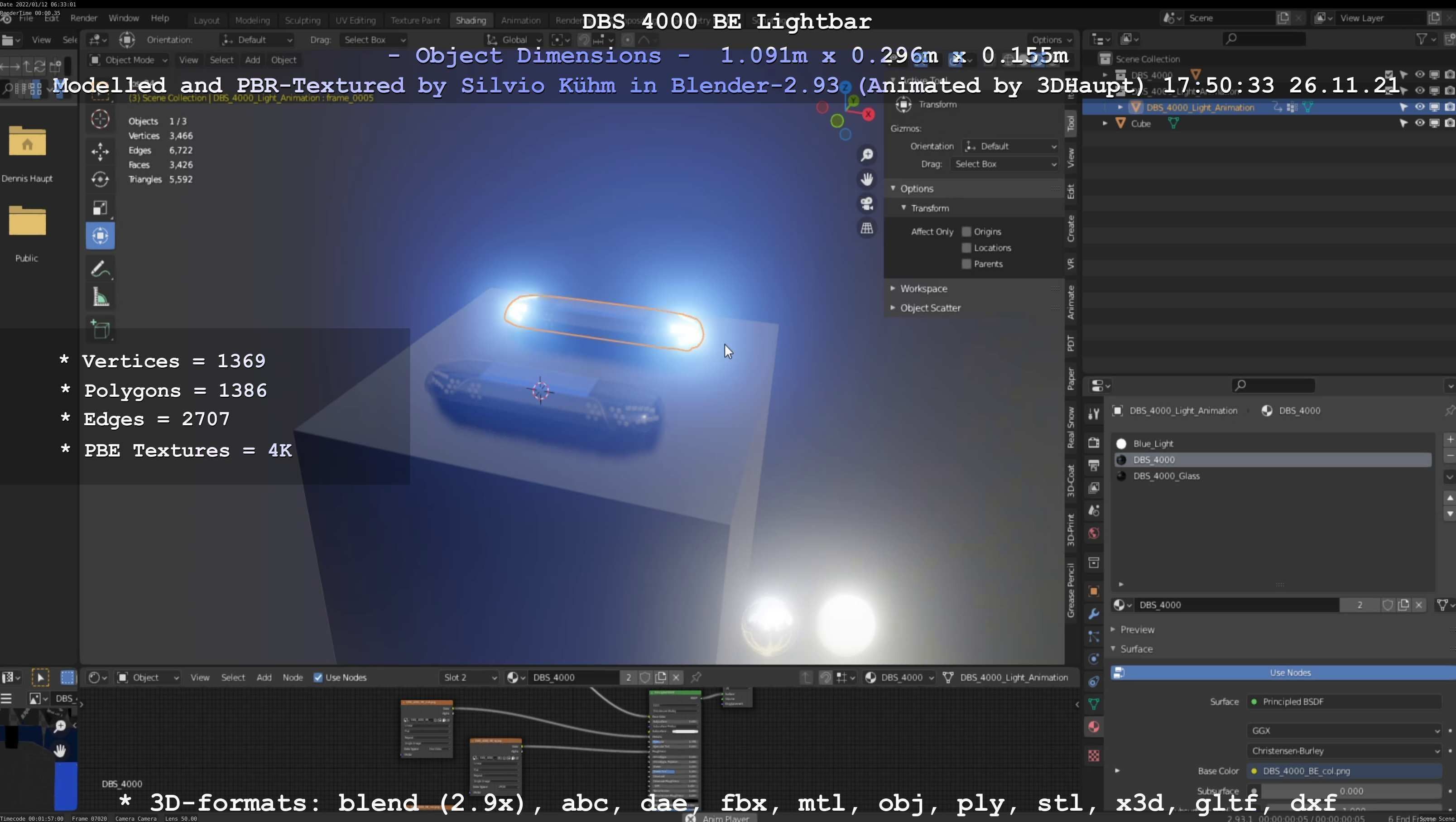Toggle Cube selectability arrow icon
This screenshot has height=822, width=1456.
[1404, 123]
